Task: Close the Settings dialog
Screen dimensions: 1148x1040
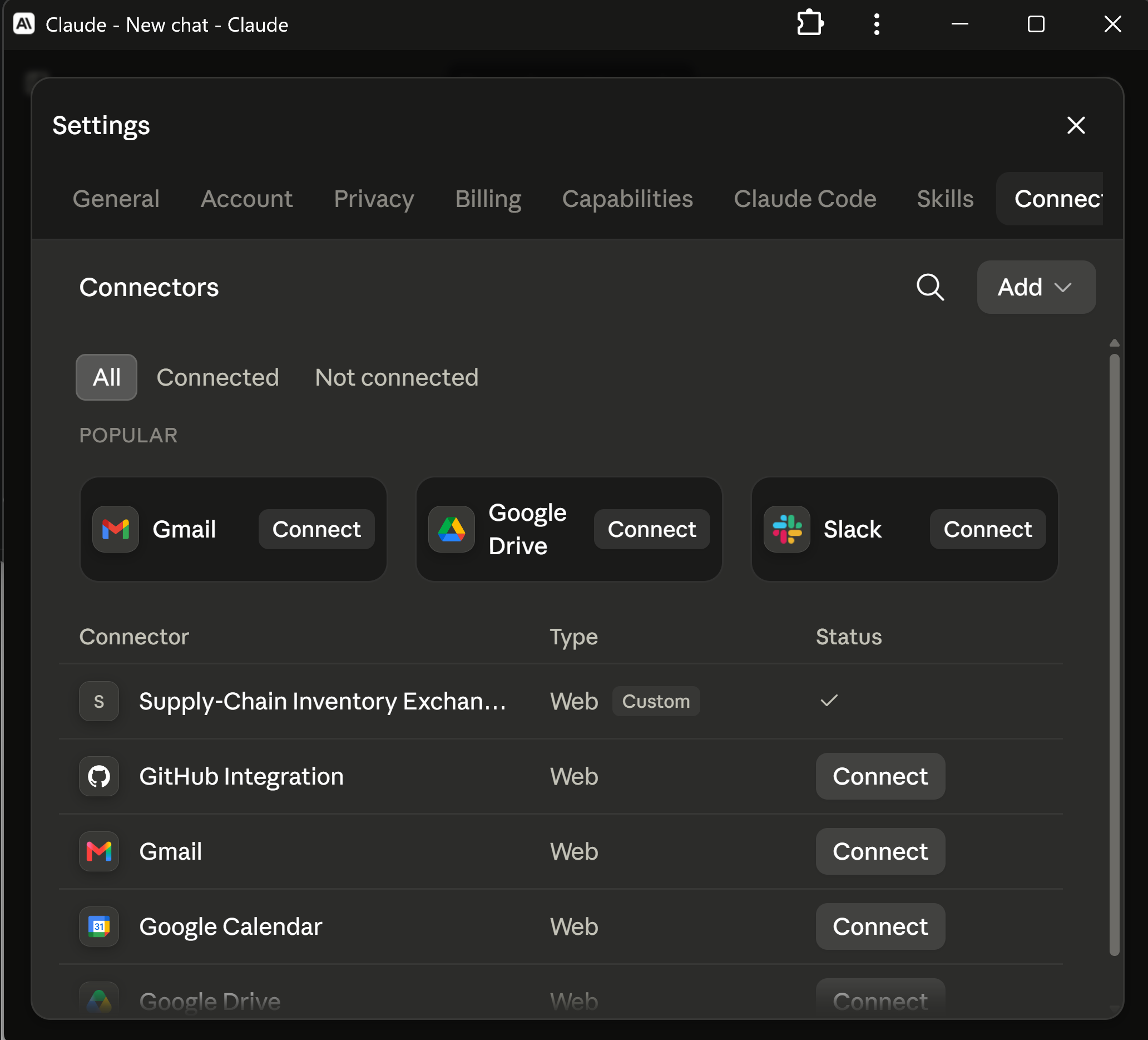Action: 1076,125
